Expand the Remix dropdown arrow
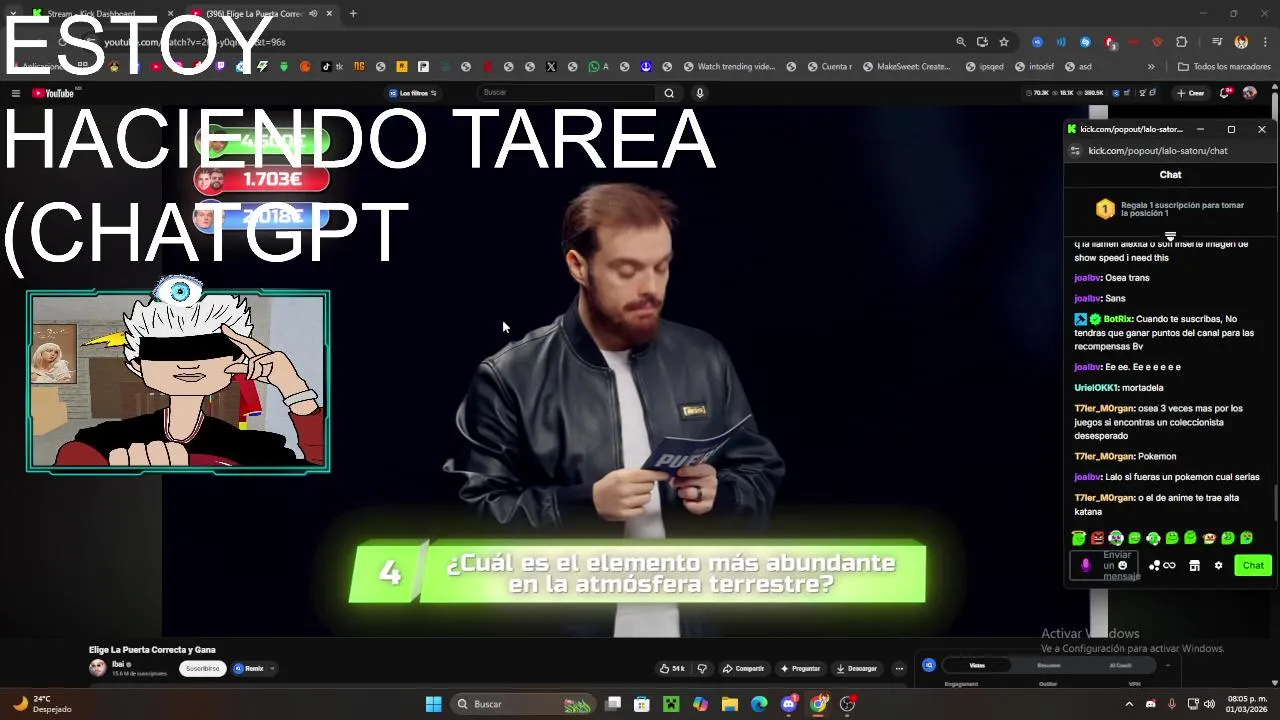The height and width of the screenshot is (720, 1280). tap(272, 668)
